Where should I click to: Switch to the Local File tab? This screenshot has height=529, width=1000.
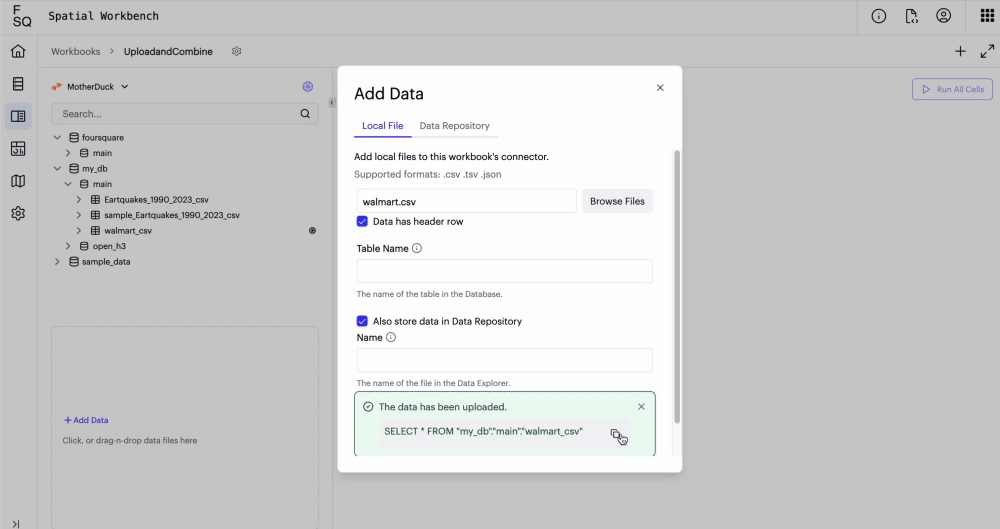(383, 126)
